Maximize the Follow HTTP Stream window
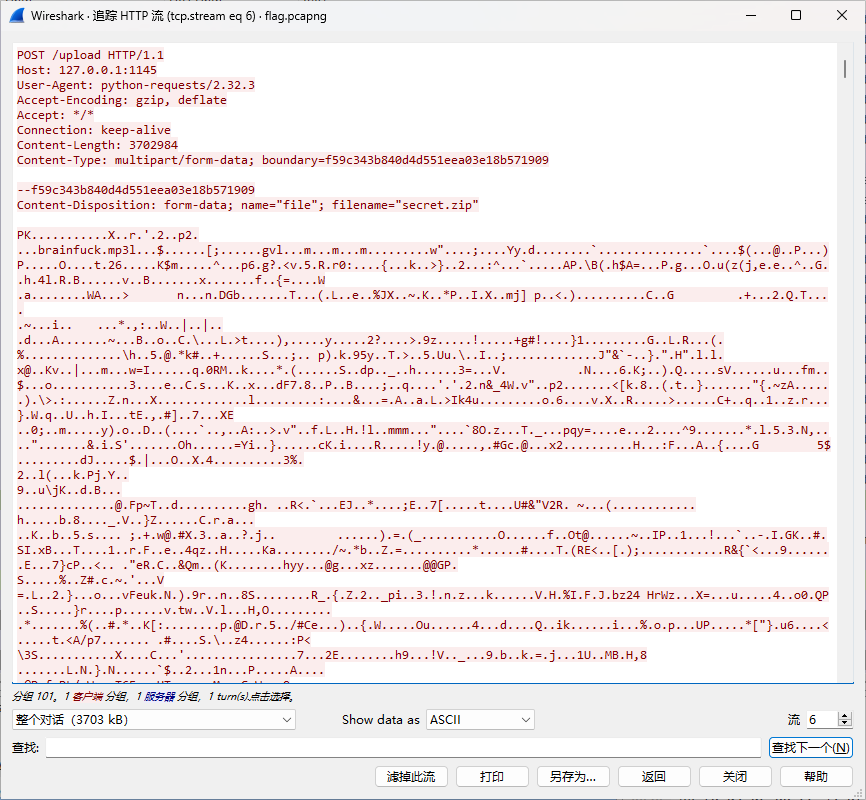Image resolution: width=866 pixels, height=800 pixels. click(795, 16)
